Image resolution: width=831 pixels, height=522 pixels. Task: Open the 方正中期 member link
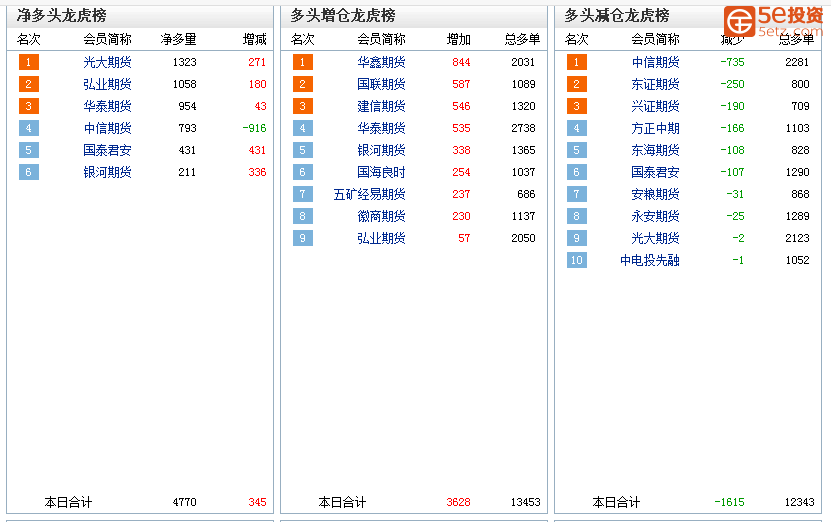pyautogui.click(x=655, y=128)
